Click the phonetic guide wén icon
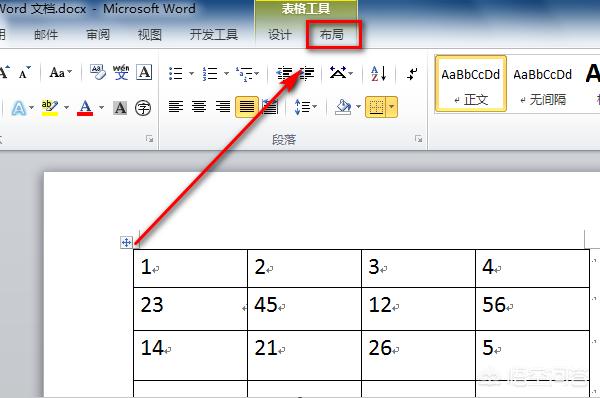Image resolution: width=600 pixels, height=398 pixels. pos(121,72)
